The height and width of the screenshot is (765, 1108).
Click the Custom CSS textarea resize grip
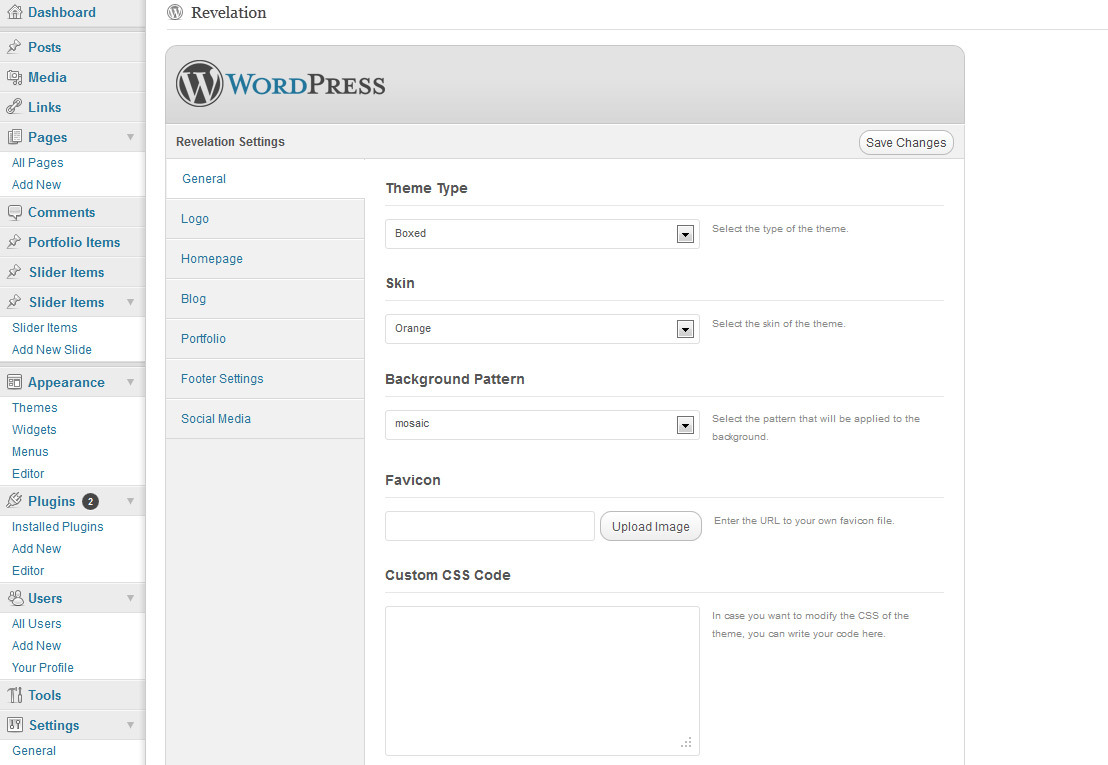[686, 742]
